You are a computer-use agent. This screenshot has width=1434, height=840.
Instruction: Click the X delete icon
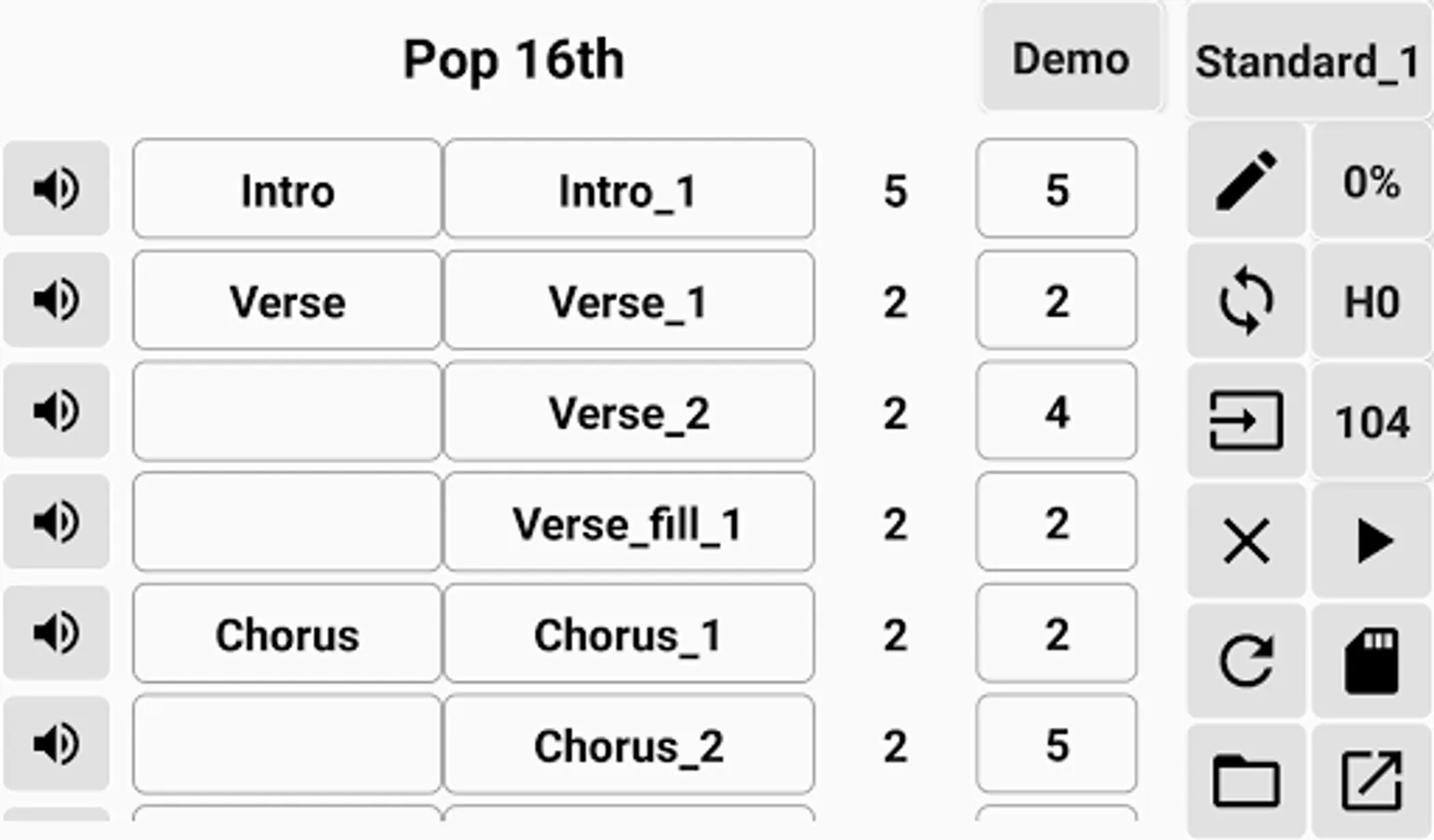coord(1246,540)
